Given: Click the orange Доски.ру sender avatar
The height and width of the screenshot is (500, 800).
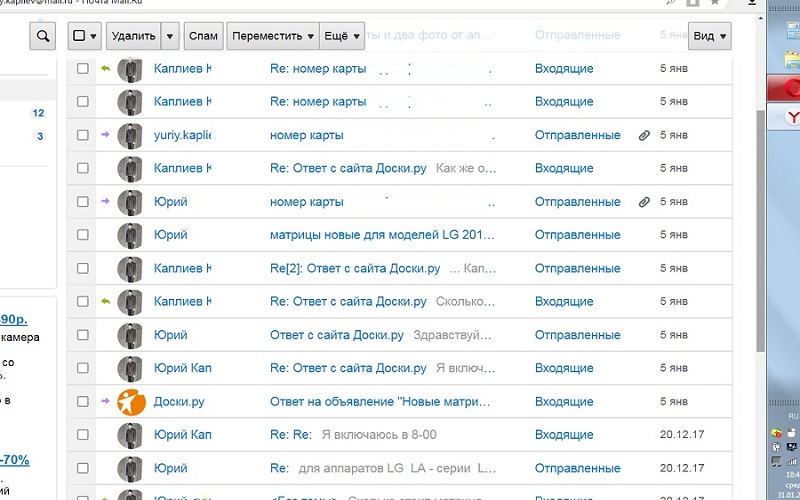Looking at the screenshot, I should 131,402.
